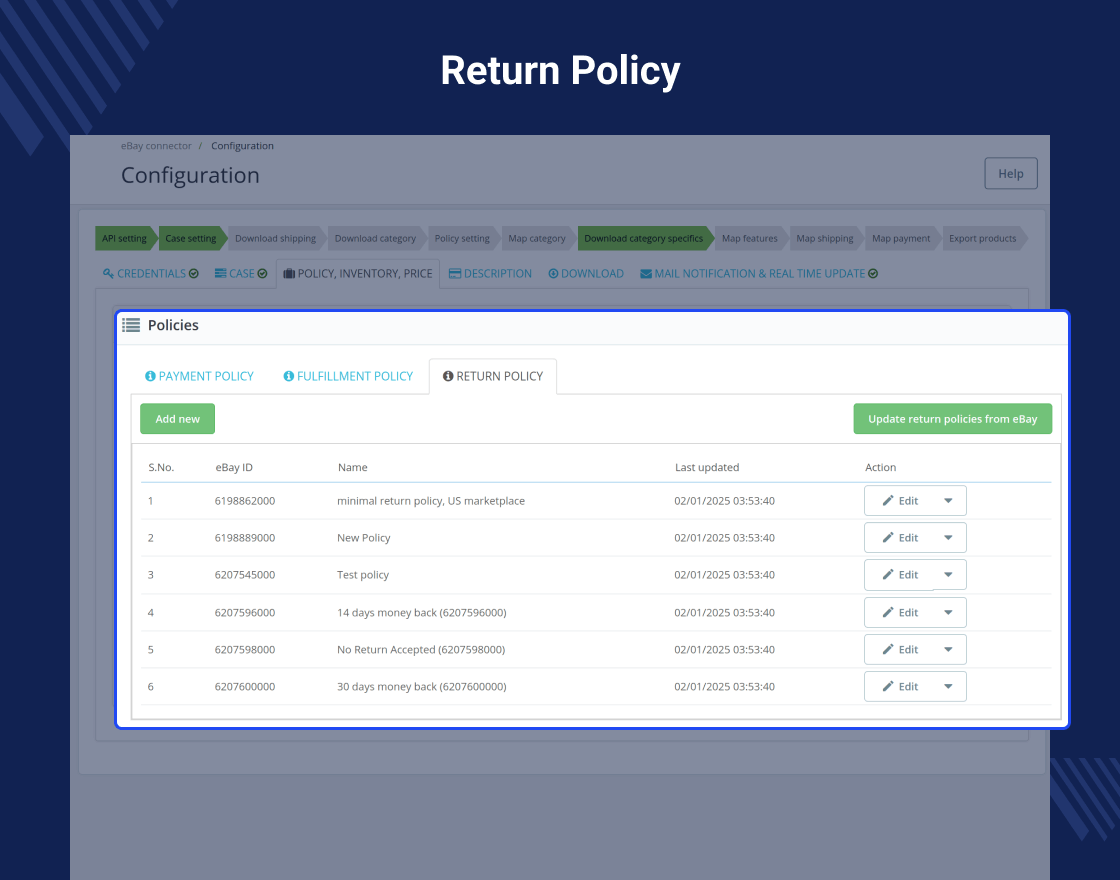This screenshot has width=1120, height=880.
Task: Open the DOWNLOAD tab
Action: click(x=586, y=274)
